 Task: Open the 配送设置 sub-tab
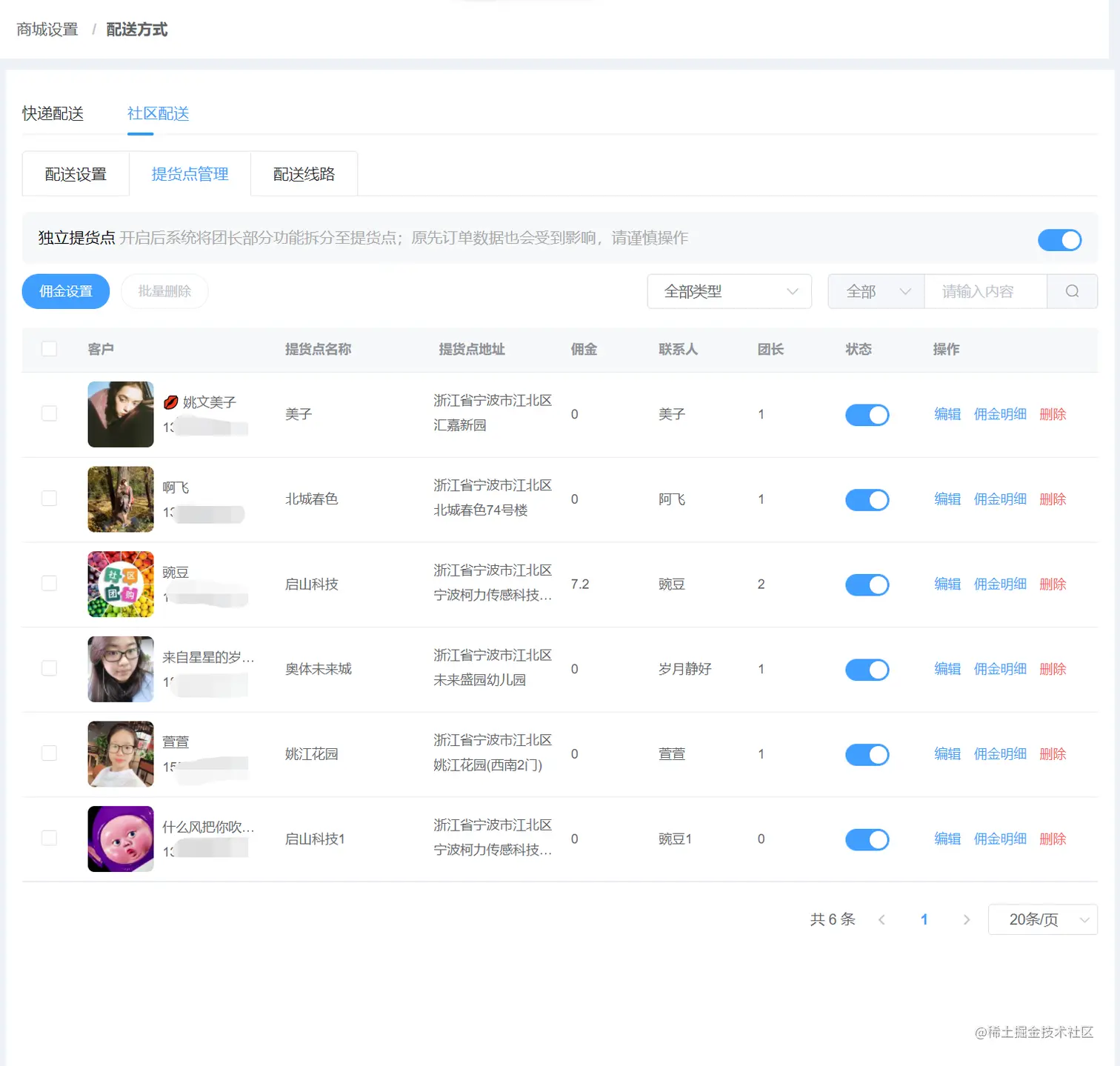(76, 174)
